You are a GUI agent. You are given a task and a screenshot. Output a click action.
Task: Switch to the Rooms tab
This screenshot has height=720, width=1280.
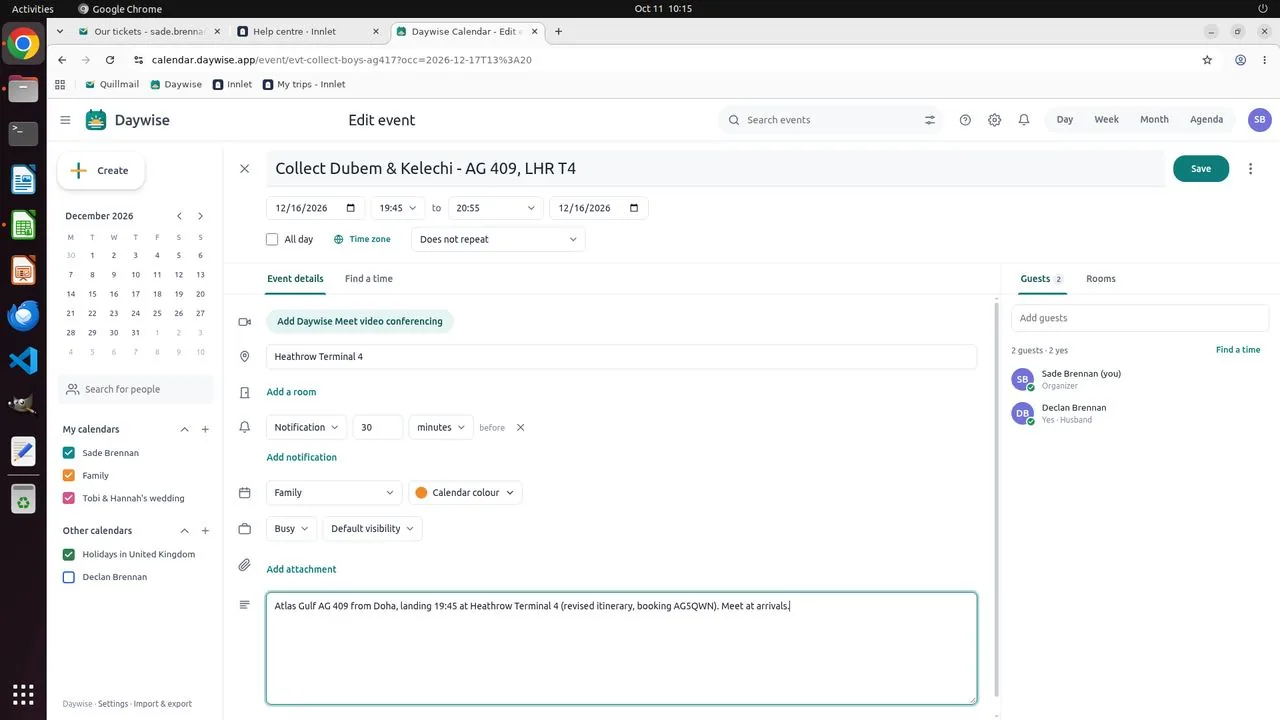tap(1101, 279)
